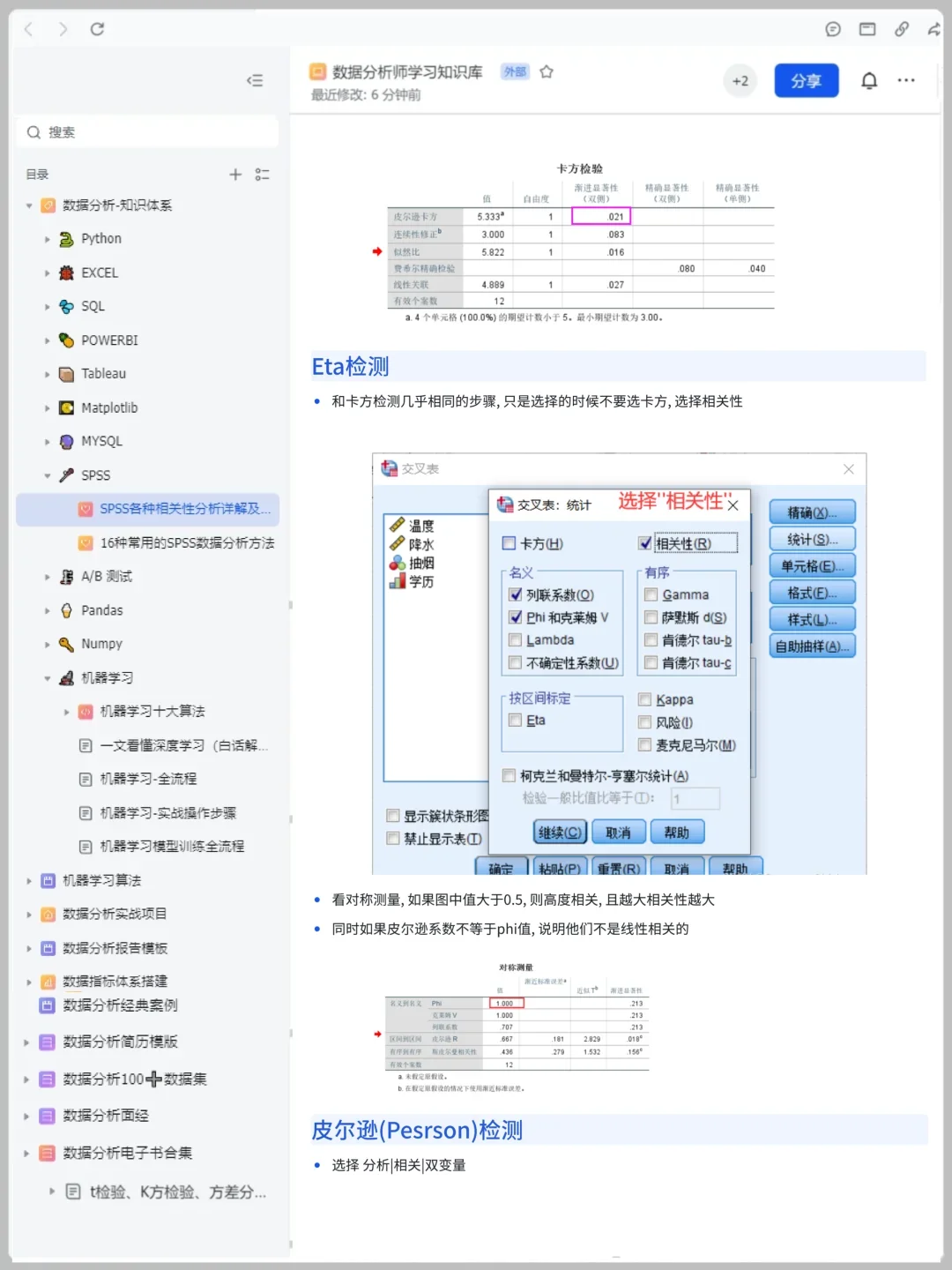The width and height of the screenshot is (952, 1270).
Task: Expand the 机器学习十大算法 section
Action: (66, 712)
